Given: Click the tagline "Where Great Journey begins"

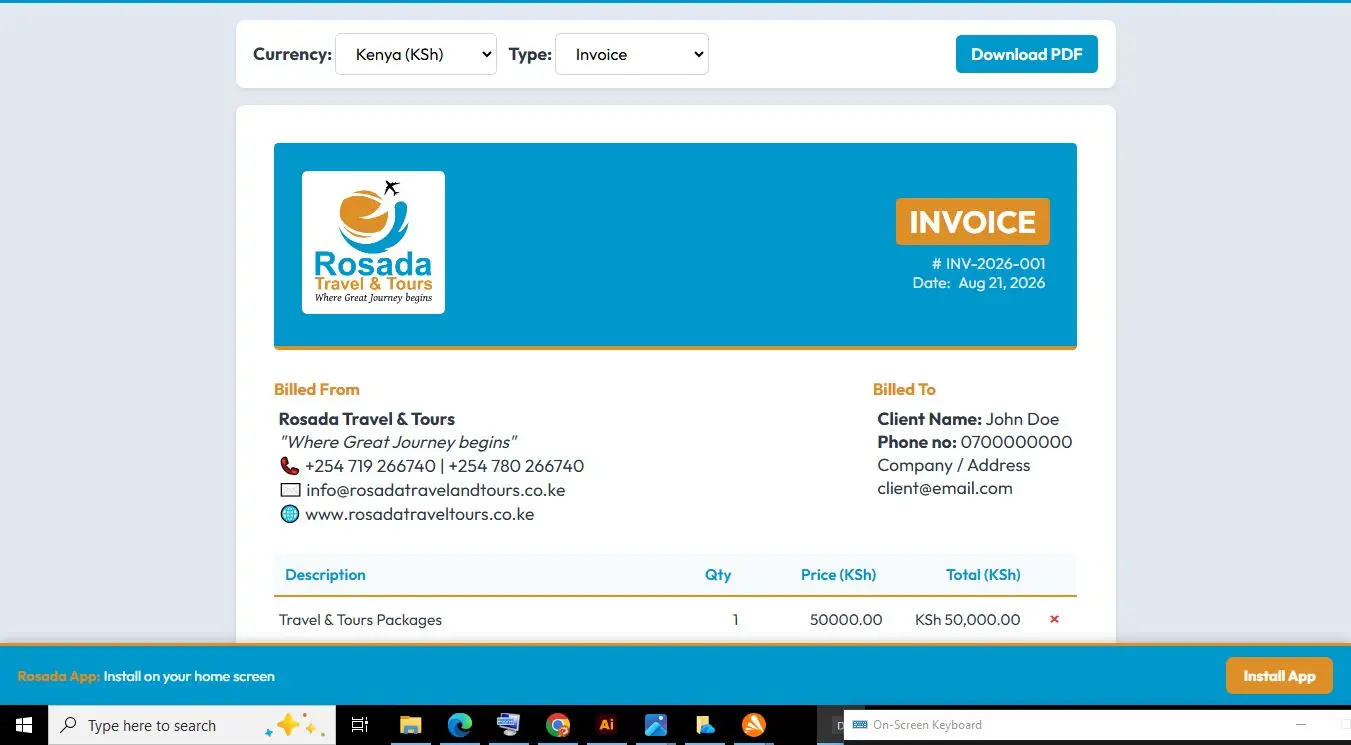Looking at the screenshot, I should (398, 442).
